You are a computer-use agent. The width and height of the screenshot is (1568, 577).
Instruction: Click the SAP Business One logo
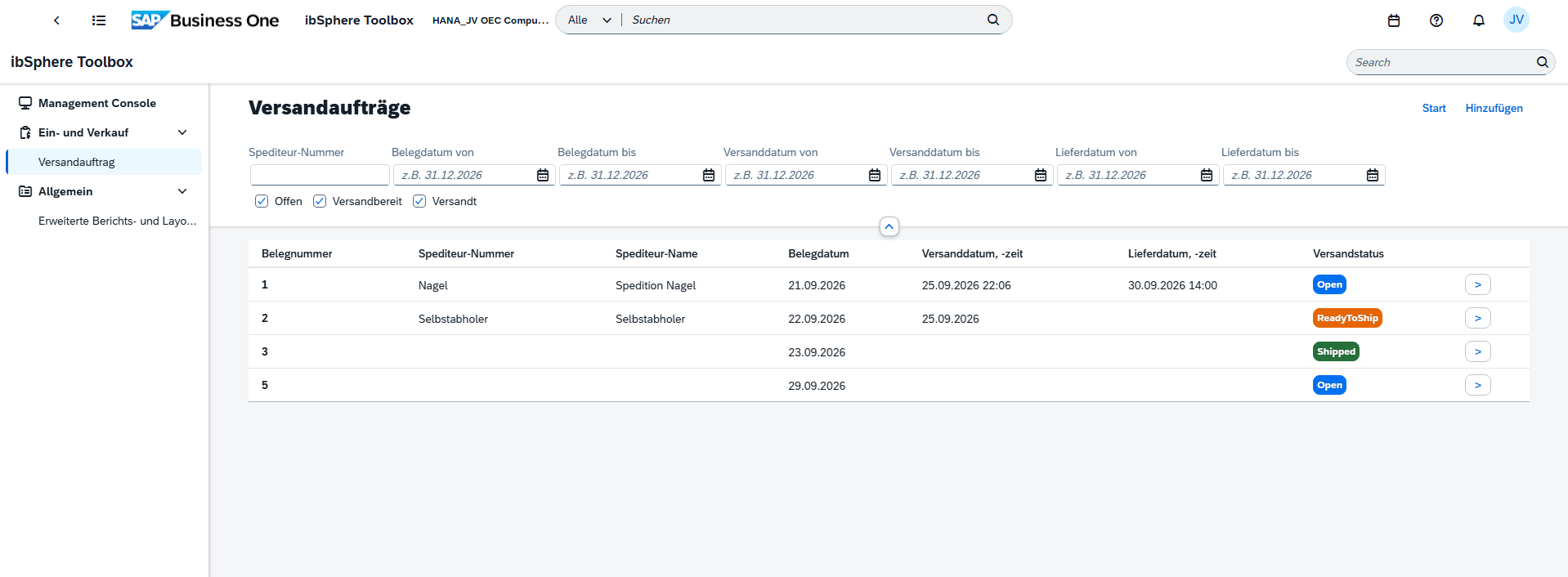205,20
